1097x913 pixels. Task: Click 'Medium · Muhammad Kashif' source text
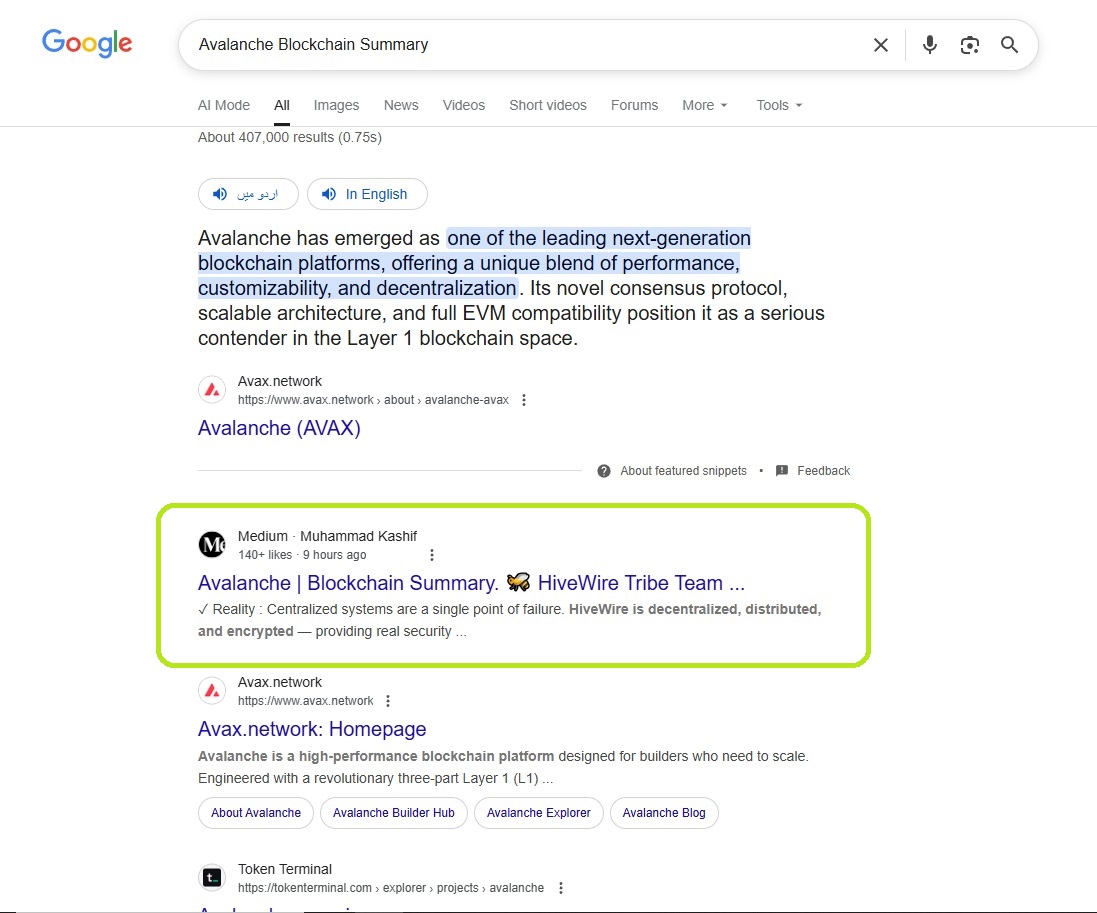point(327,536)
